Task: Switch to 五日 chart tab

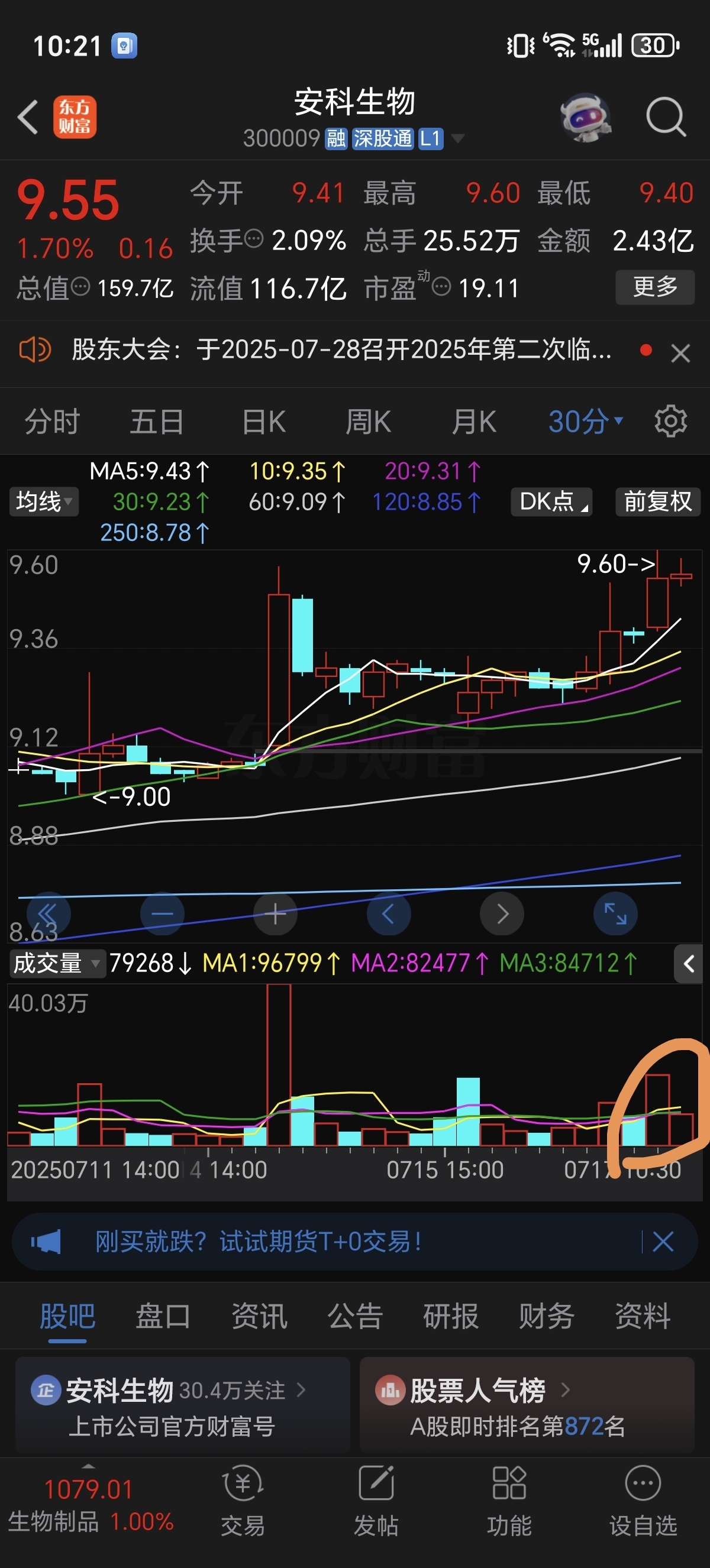Action: pyautogui.click(x=156, y=421)
